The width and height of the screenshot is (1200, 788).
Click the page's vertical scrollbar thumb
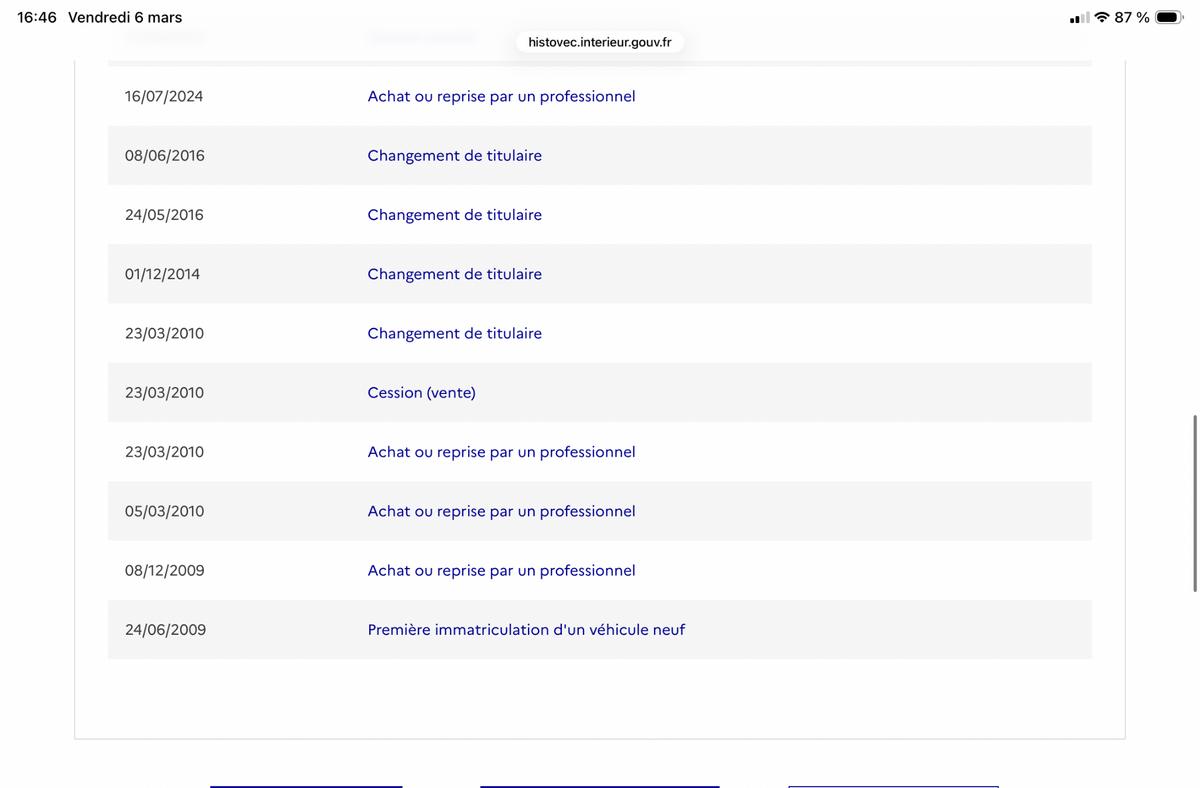click(x=1194, y=503)
